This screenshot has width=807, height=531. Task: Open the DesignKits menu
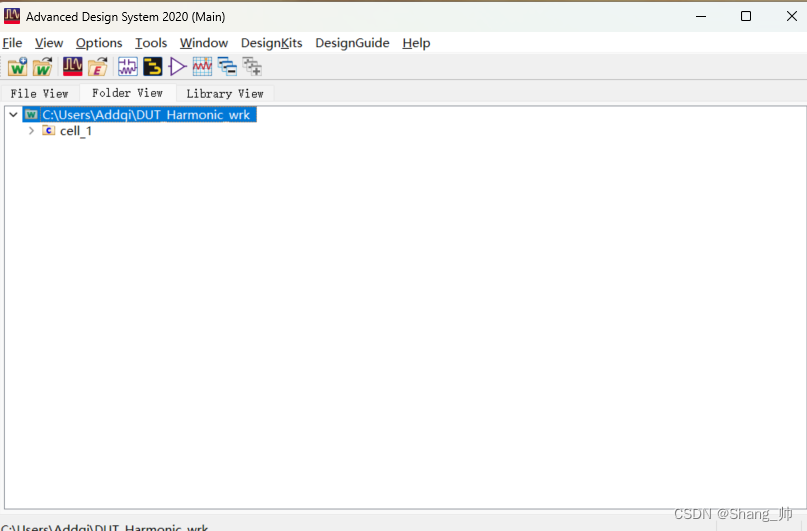[x=271, y=43]
